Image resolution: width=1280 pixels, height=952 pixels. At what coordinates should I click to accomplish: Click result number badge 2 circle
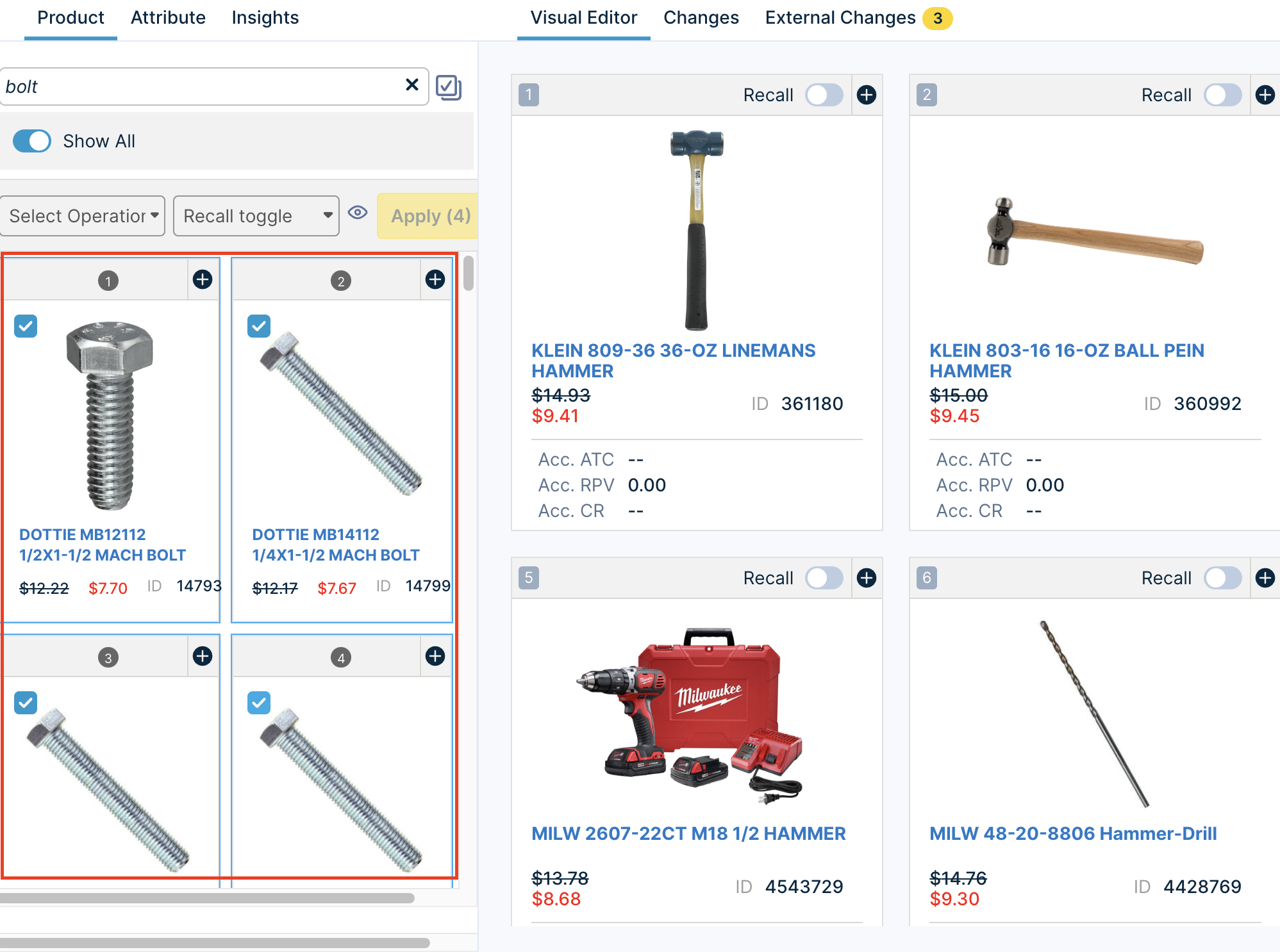coord(341,281)
